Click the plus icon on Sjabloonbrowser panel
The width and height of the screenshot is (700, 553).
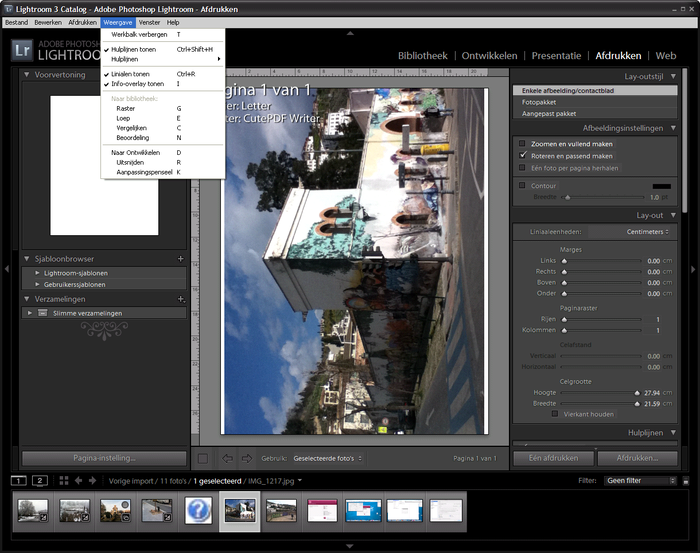180,258
